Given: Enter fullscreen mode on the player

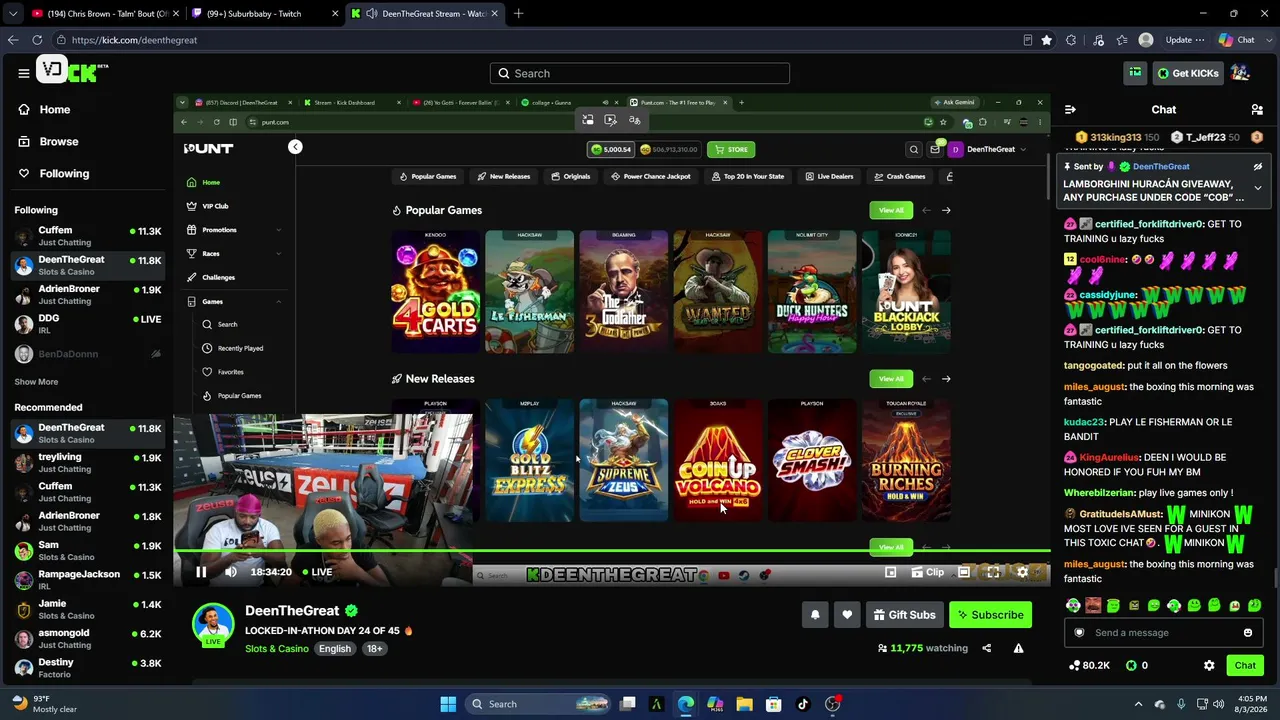Looking at the screenshot, I should (993, 572).
